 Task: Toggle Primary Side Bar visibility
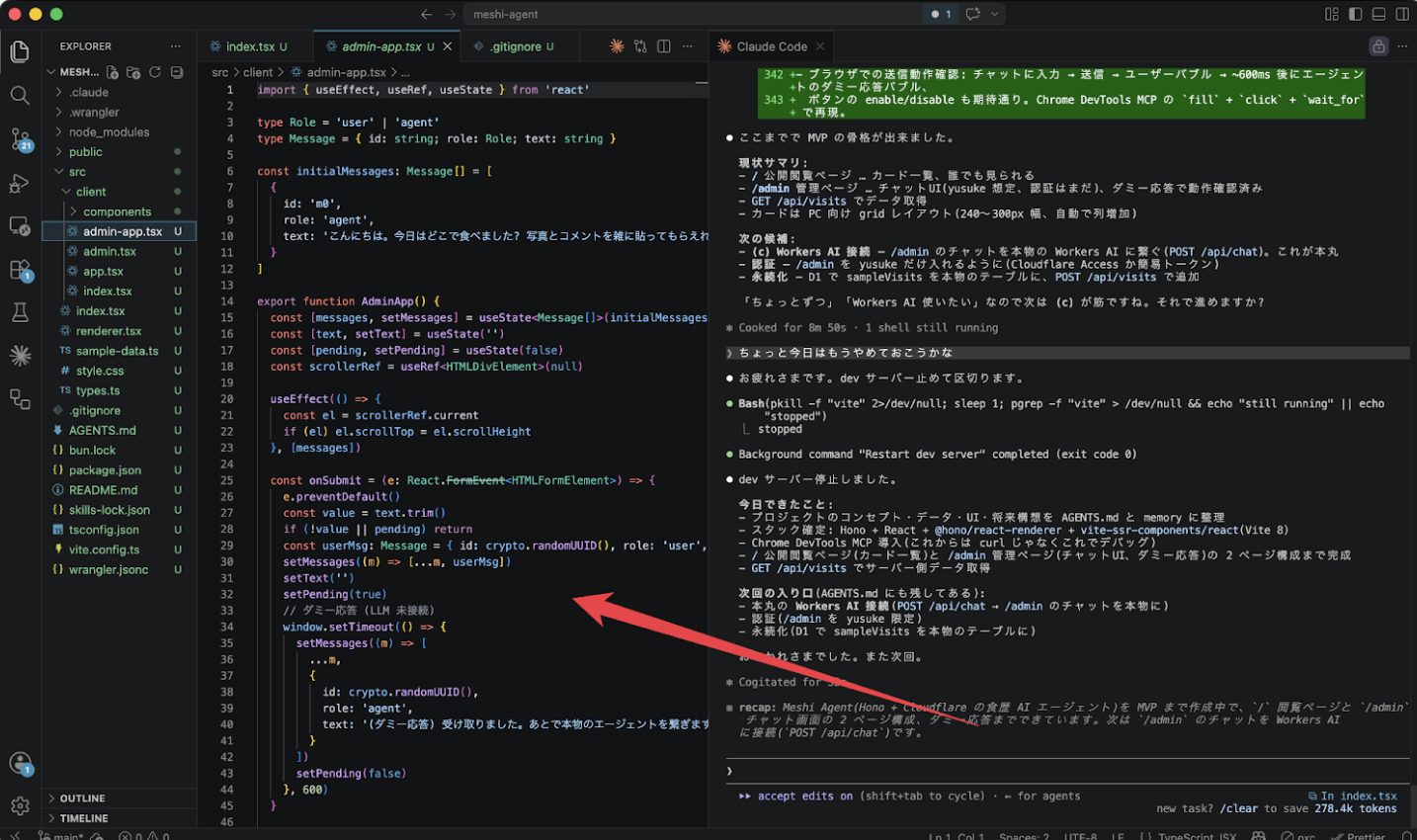(1356, 14)
